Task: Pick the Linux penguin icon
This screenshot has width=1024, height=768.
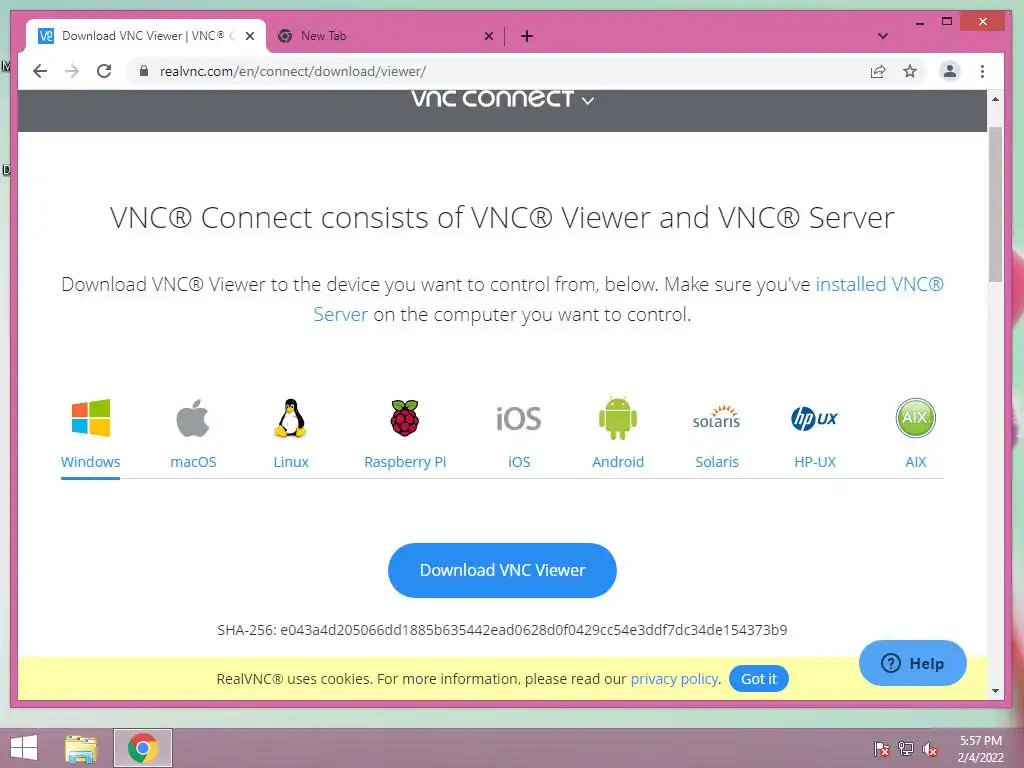Action: (x=290, y=418)
